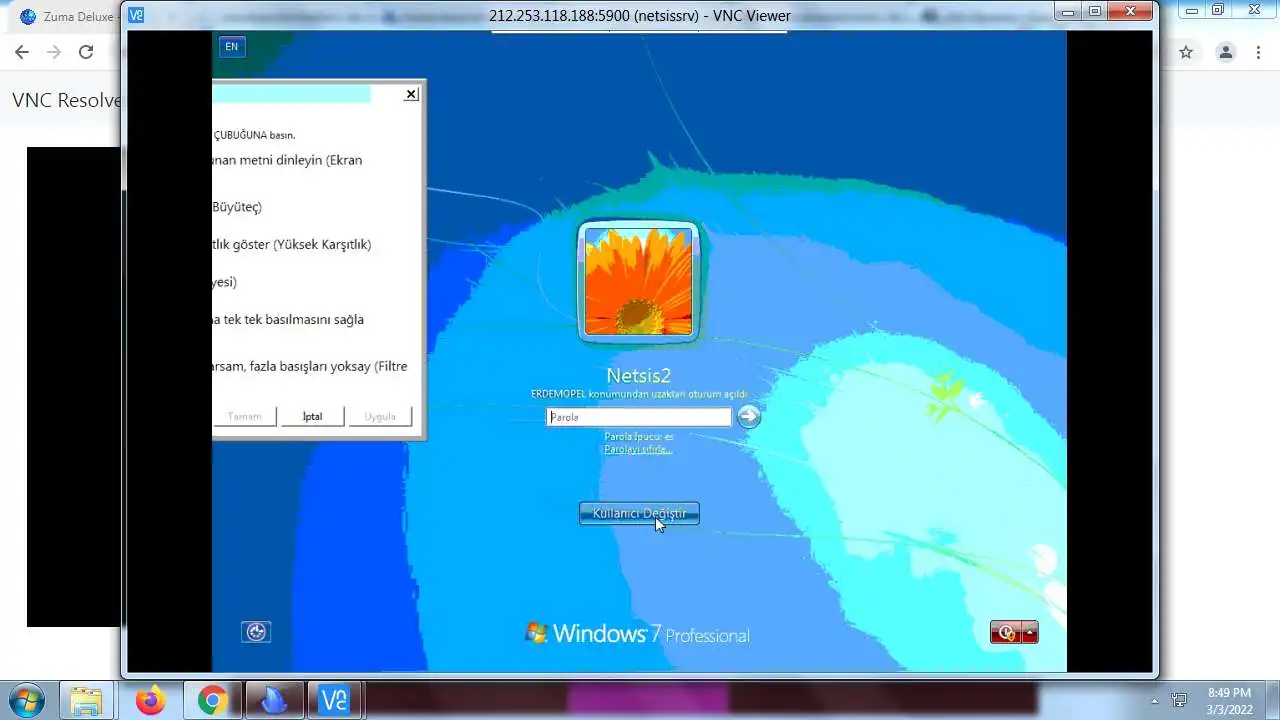Show hidden tray icons arrow
Viewport: 1280px width, 720px height.
click(1155, 701)
